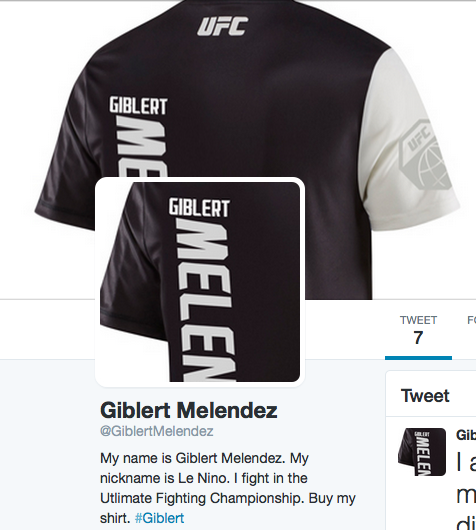Open the large Giblert Melendez profile picture
The height and width of the screenshot is (530, 476).
point(200,282)
